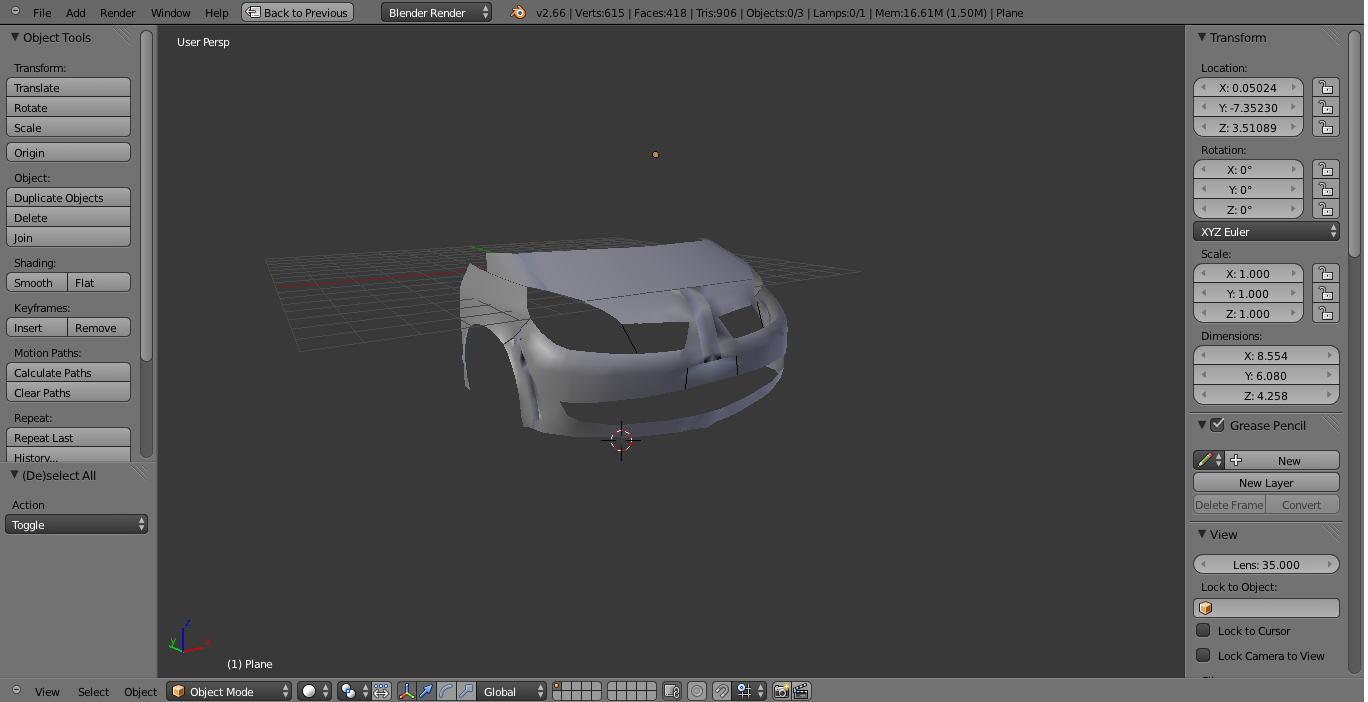
Task: Toggle the 3D manipulator axis icon
Action: tap(407, 691)
